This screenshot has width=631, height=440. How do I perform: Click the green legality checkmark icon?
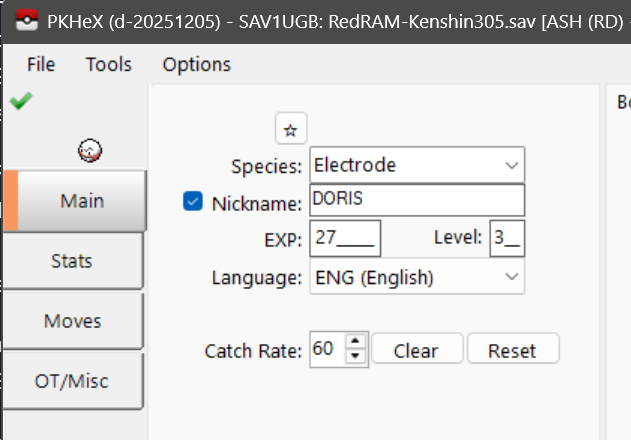[x=18, y=101]
